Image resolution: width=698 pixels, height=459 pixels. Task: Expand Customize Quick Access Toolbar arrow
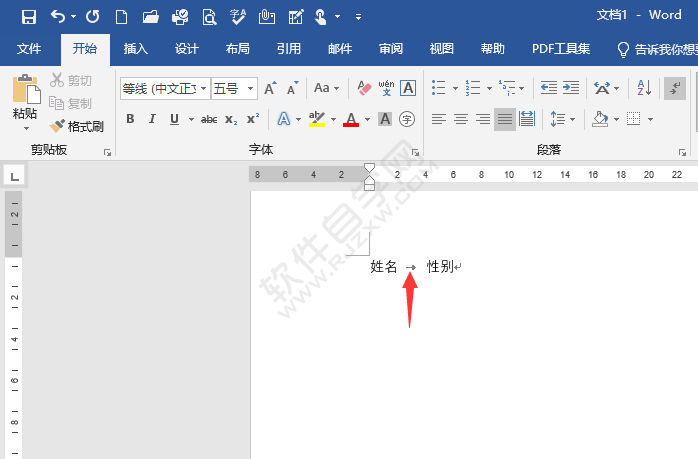358,17
